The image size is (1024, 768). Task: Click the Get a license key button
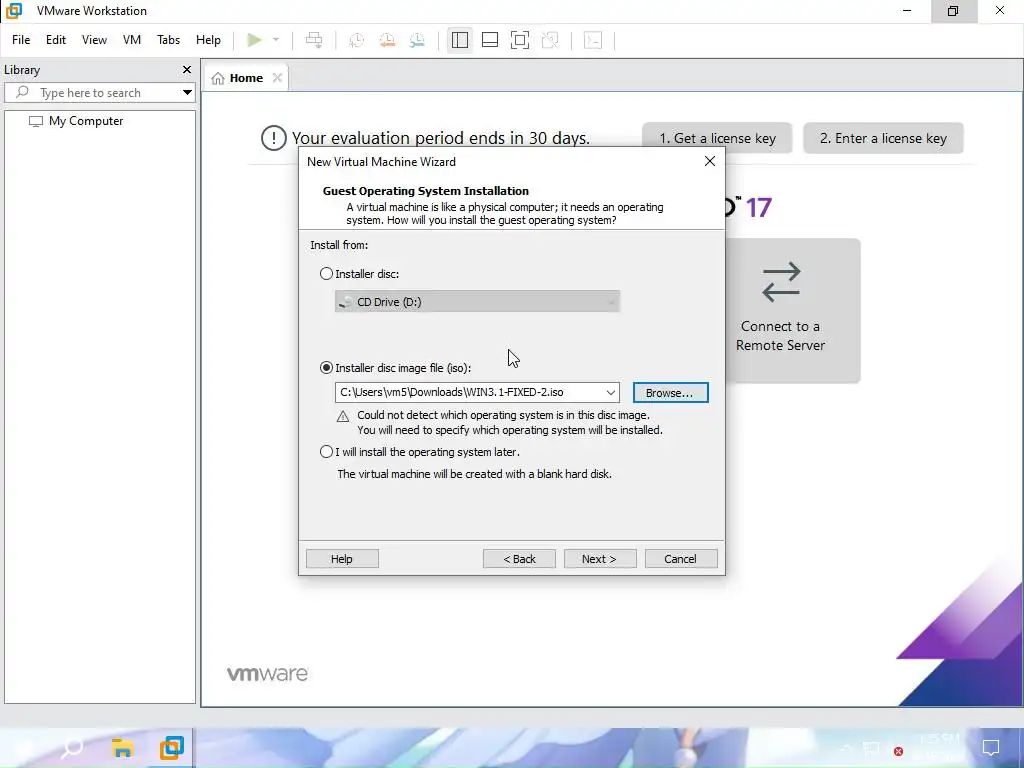[x=717, y=138]
